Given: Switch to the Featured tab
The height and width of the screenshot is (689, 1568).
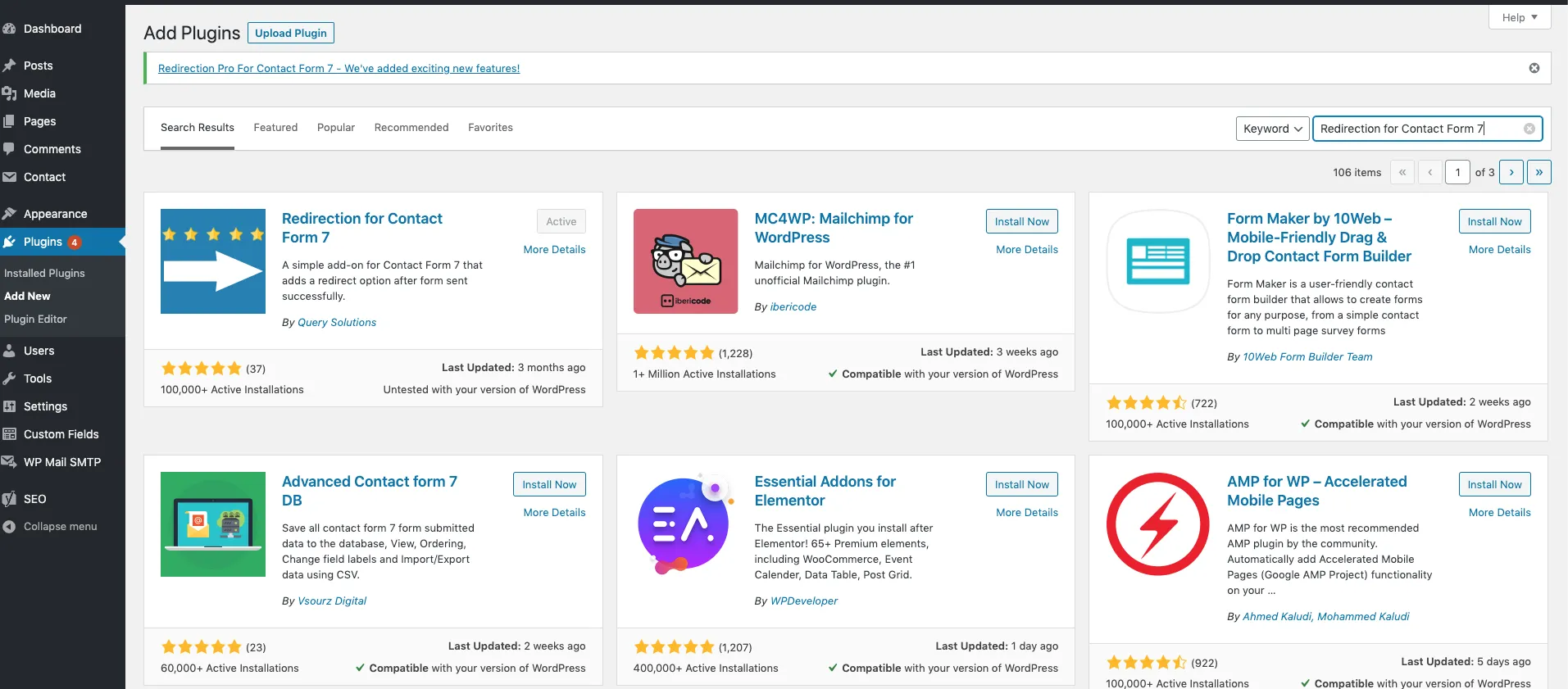Looking at the screenshot, I should coord(275,128).
